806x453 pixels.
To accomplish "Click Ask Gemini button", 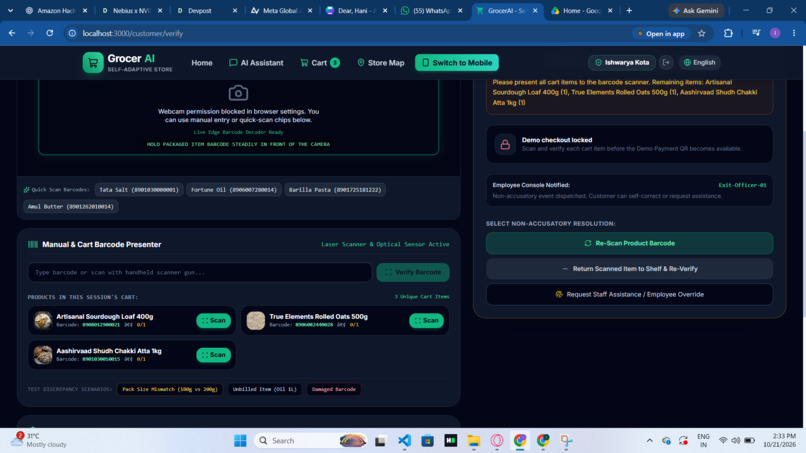I will 696,10.
